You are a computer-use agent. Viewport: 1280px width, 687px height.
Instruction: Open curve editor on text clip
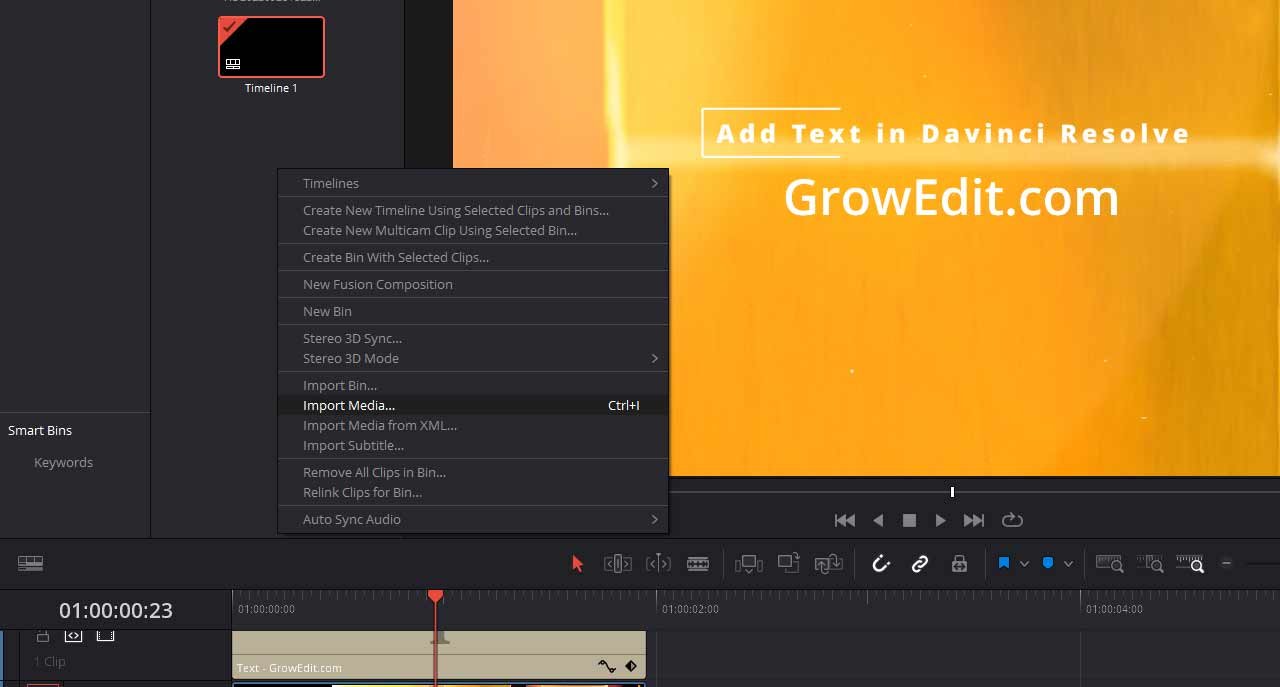(x=606, y=666)
